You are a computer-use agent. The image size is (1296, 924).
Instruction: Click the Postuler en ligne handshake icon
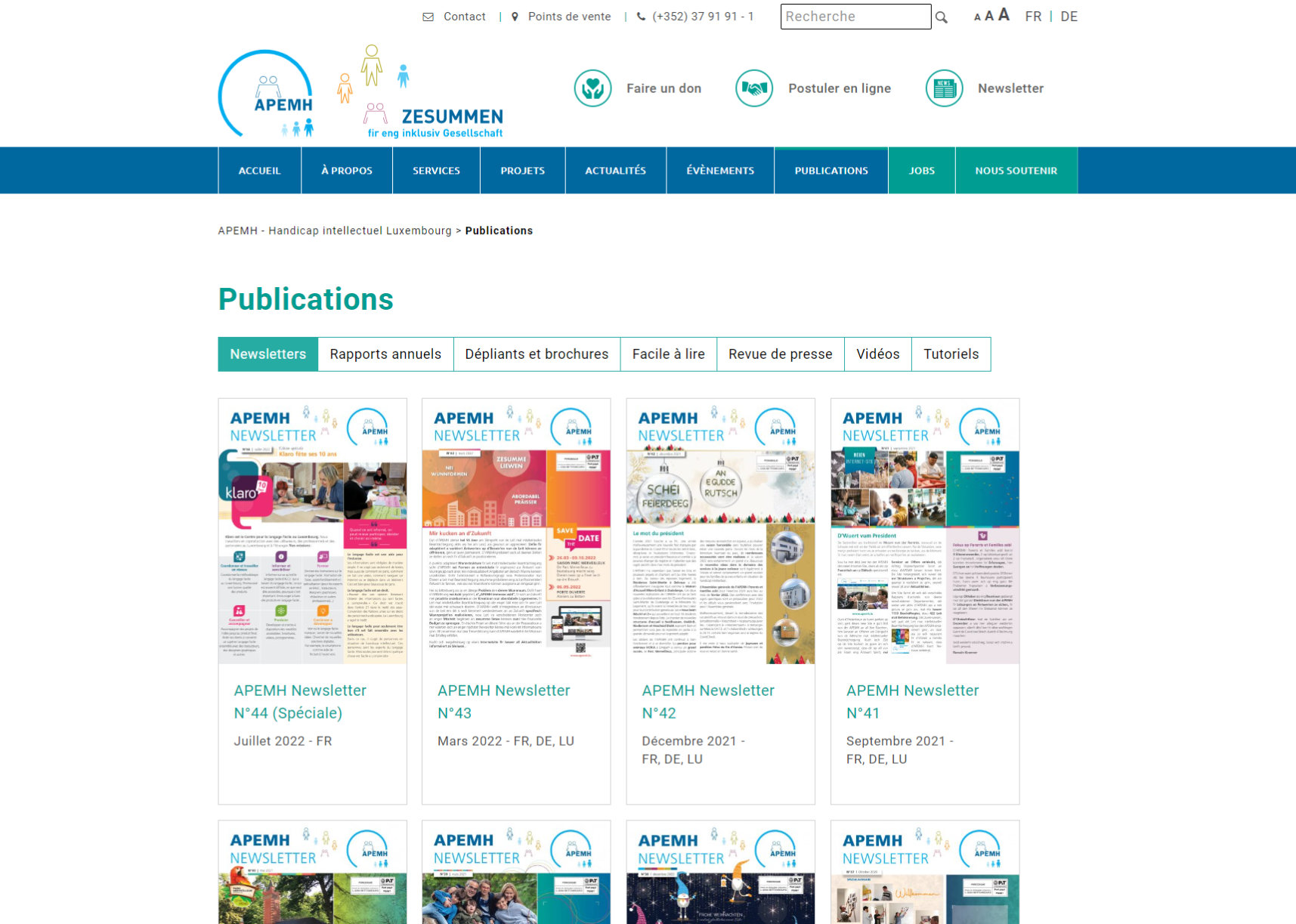[753, 88]
